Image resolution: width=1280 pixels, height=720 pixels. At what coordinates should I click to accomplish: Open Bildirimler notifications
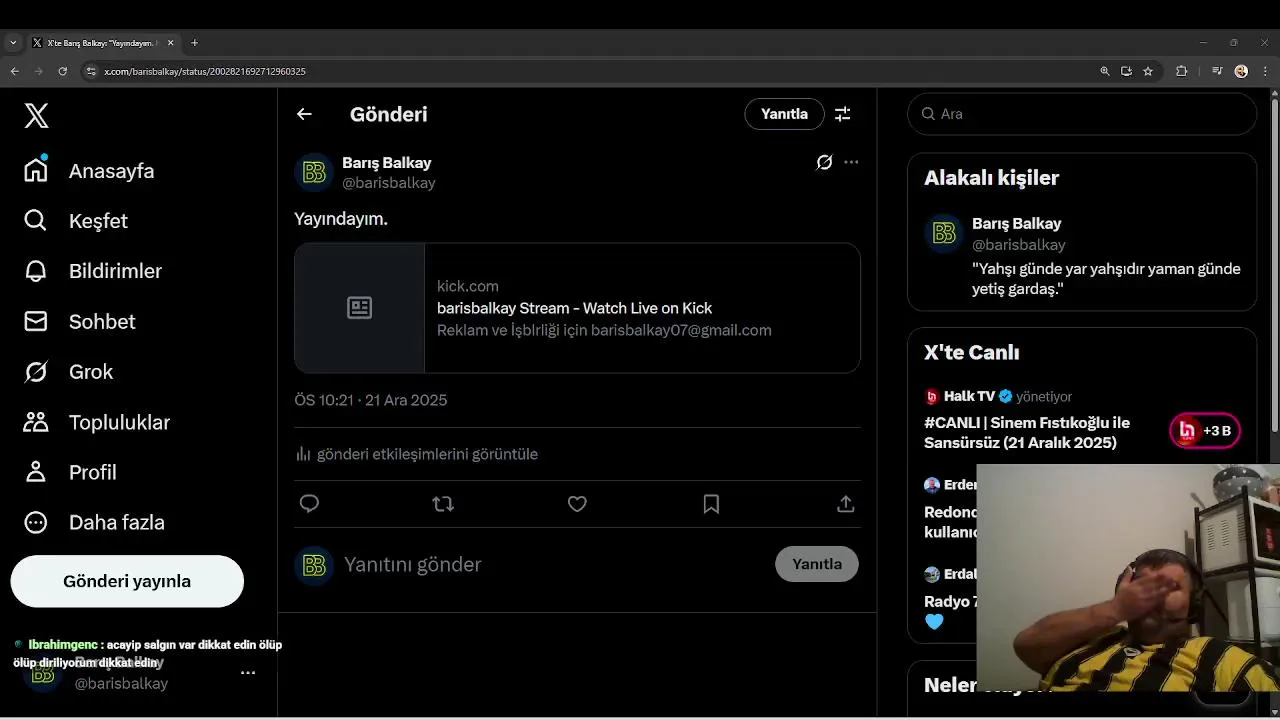pyautogui.click(x=92, y=271)
